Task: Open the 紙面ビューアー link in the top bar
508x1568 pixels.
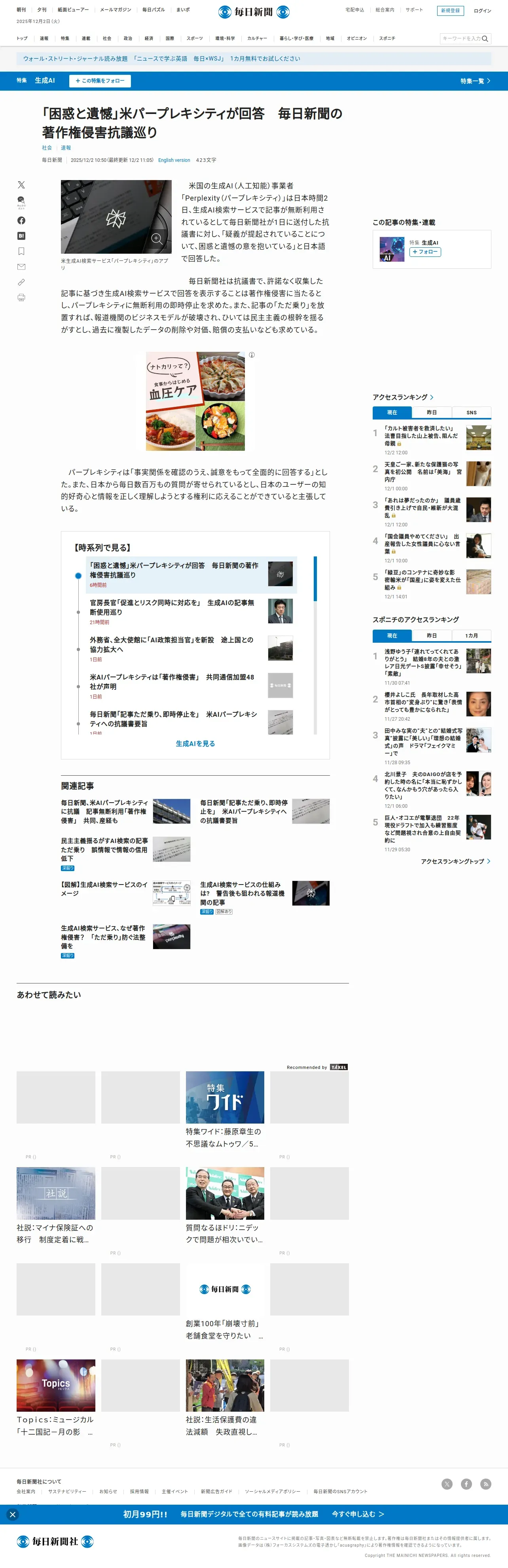Action: click(x=73, y=10)
